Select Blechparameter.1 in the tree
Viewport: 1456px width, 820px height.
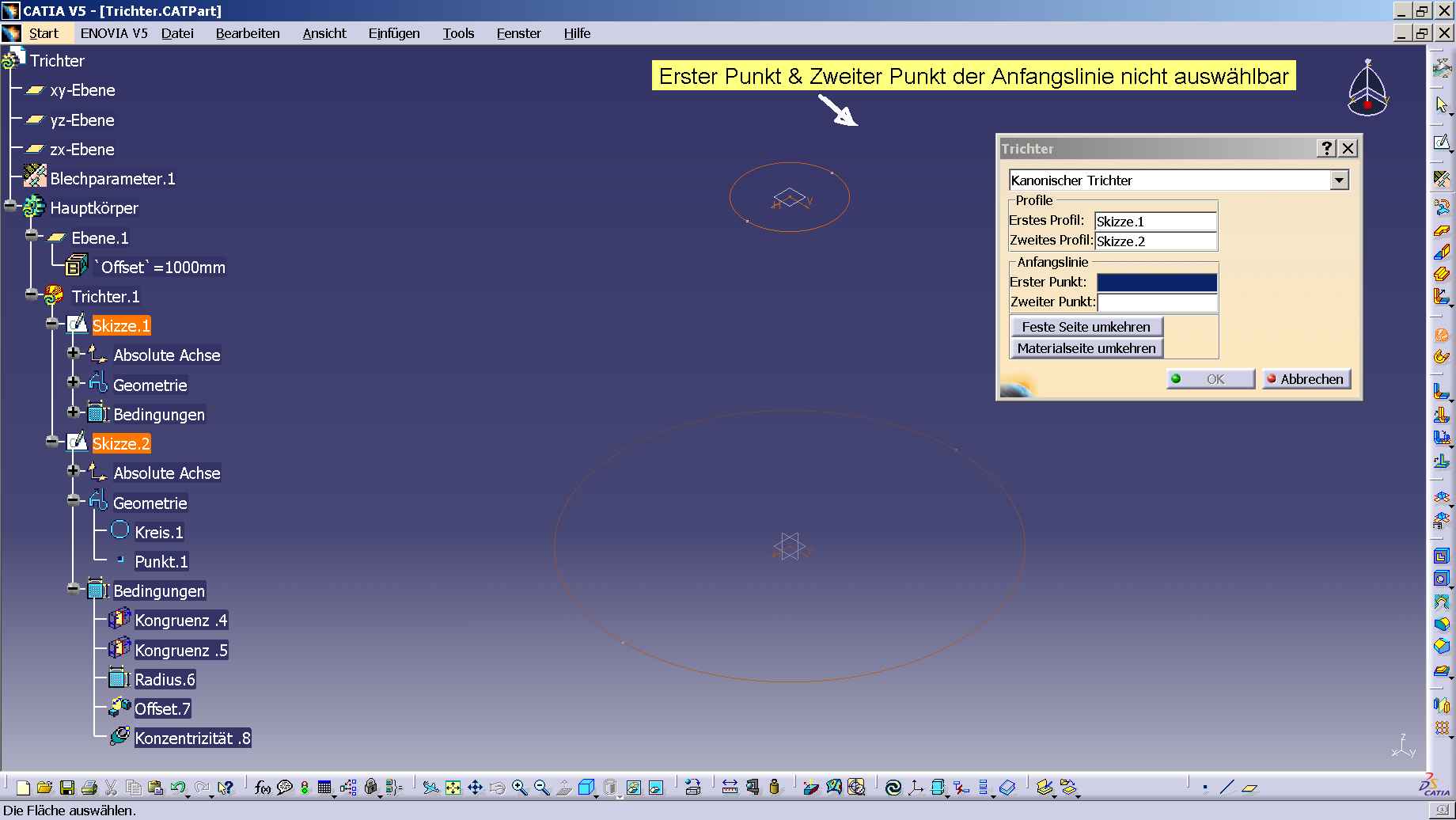point(112,179)
